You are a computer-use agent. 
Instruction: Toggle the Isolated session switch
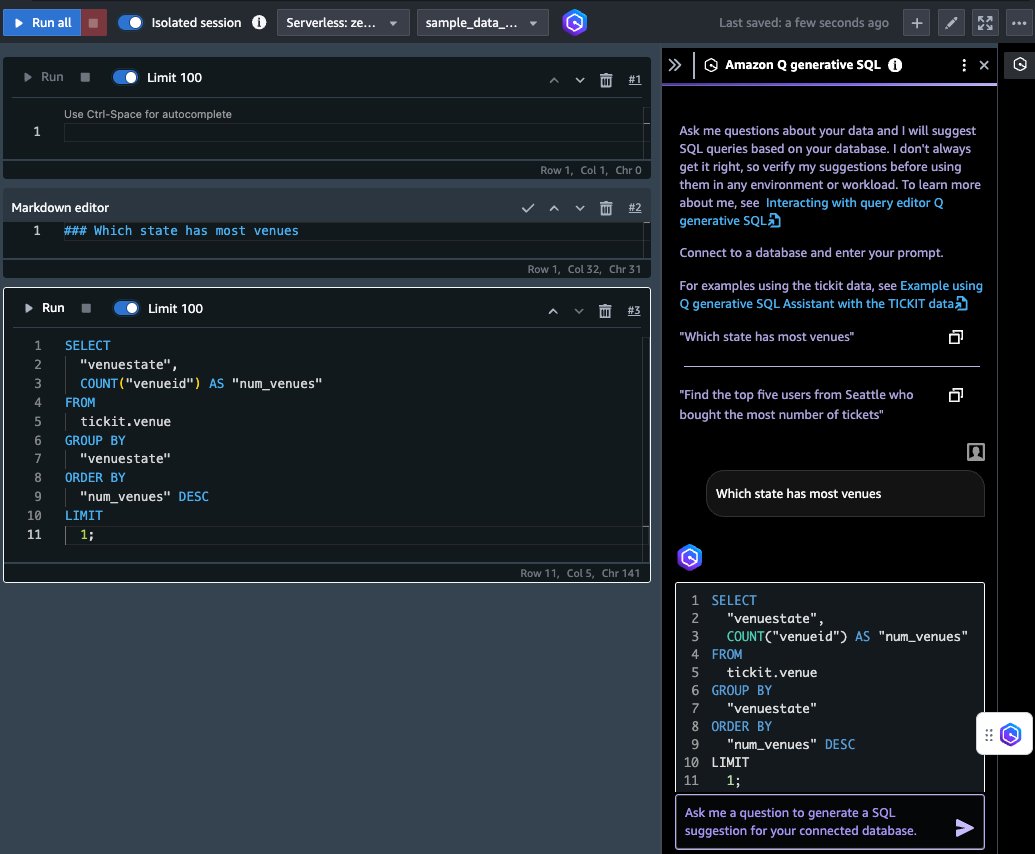pos(130,22)
